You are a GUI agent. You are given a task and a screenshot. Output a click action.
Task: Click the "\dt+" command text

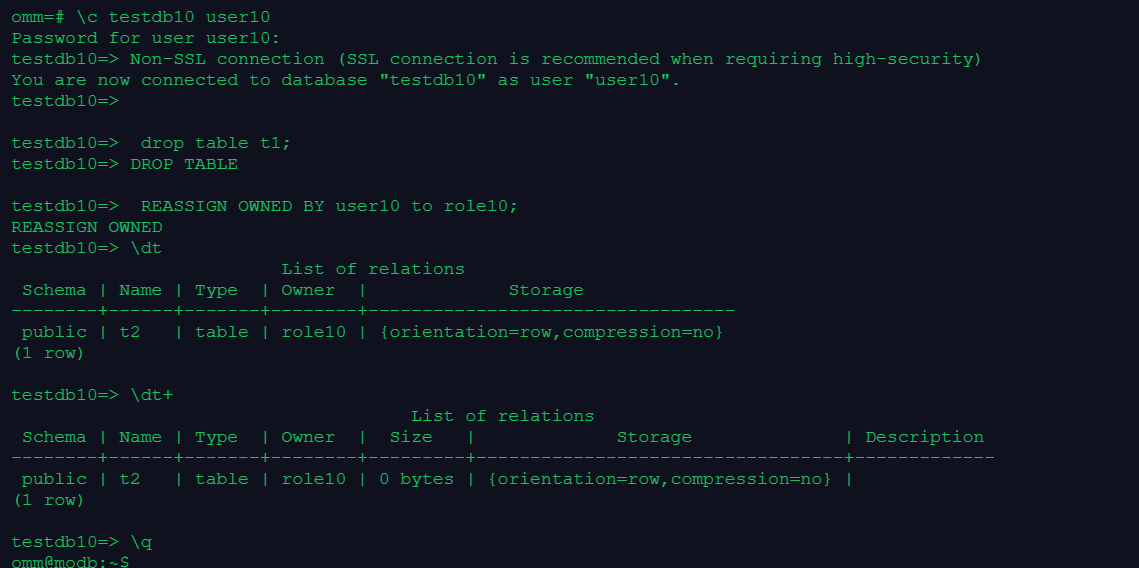151,395
